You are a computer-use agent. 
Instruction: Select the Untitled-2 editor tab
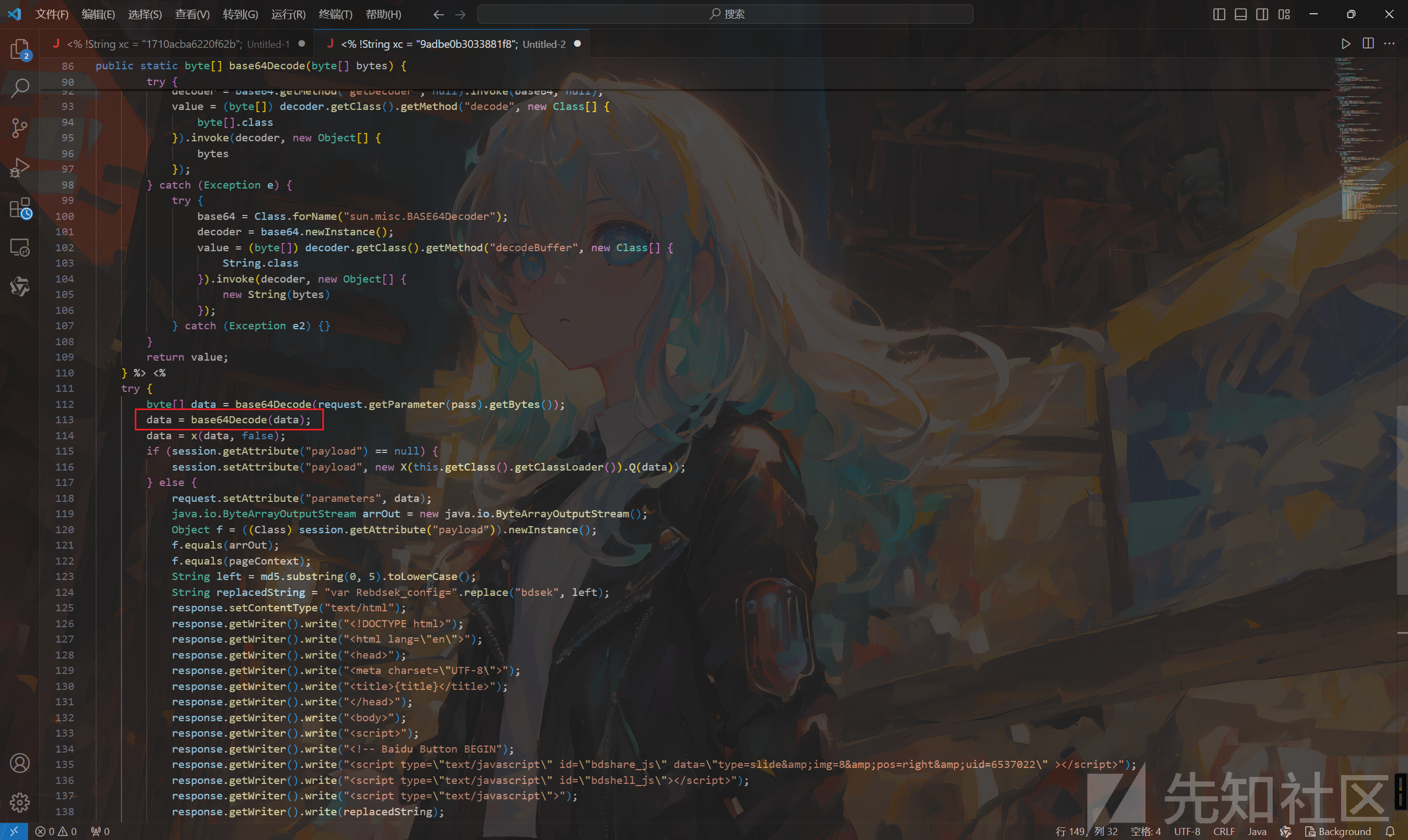(452, 43)
